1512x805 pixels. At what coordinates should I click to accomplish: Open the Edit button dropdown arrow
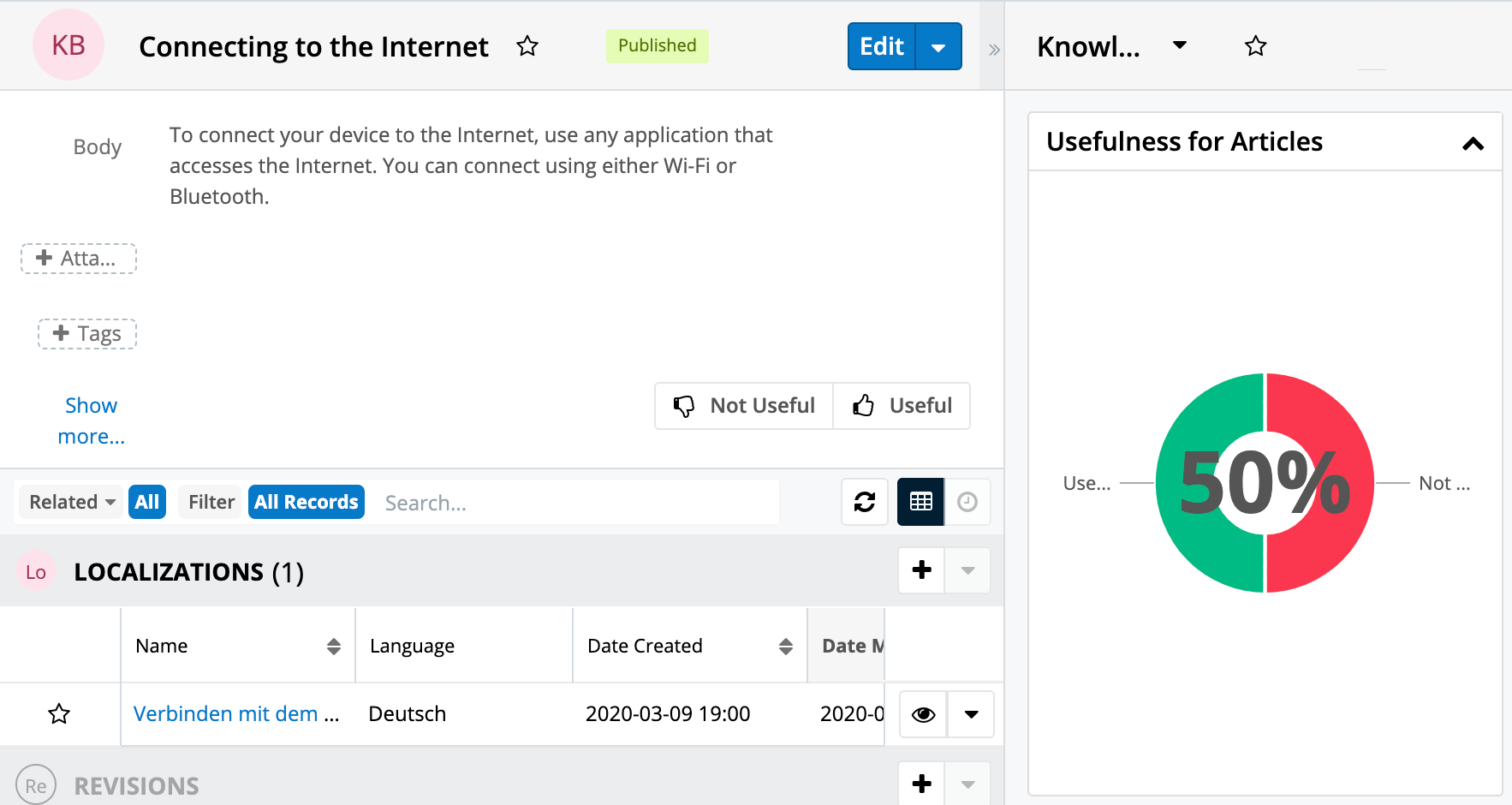pos(938,47)
